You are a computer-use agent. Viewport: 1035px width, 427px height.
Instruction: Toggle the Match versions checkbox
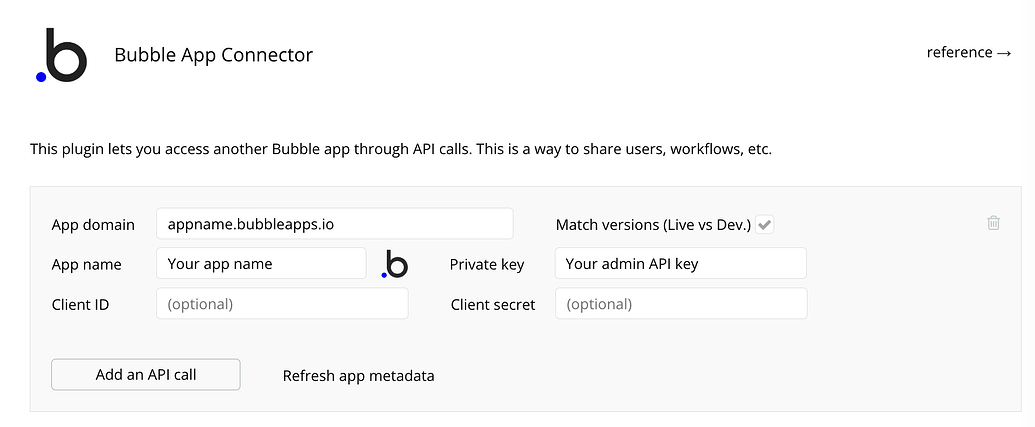765,225
